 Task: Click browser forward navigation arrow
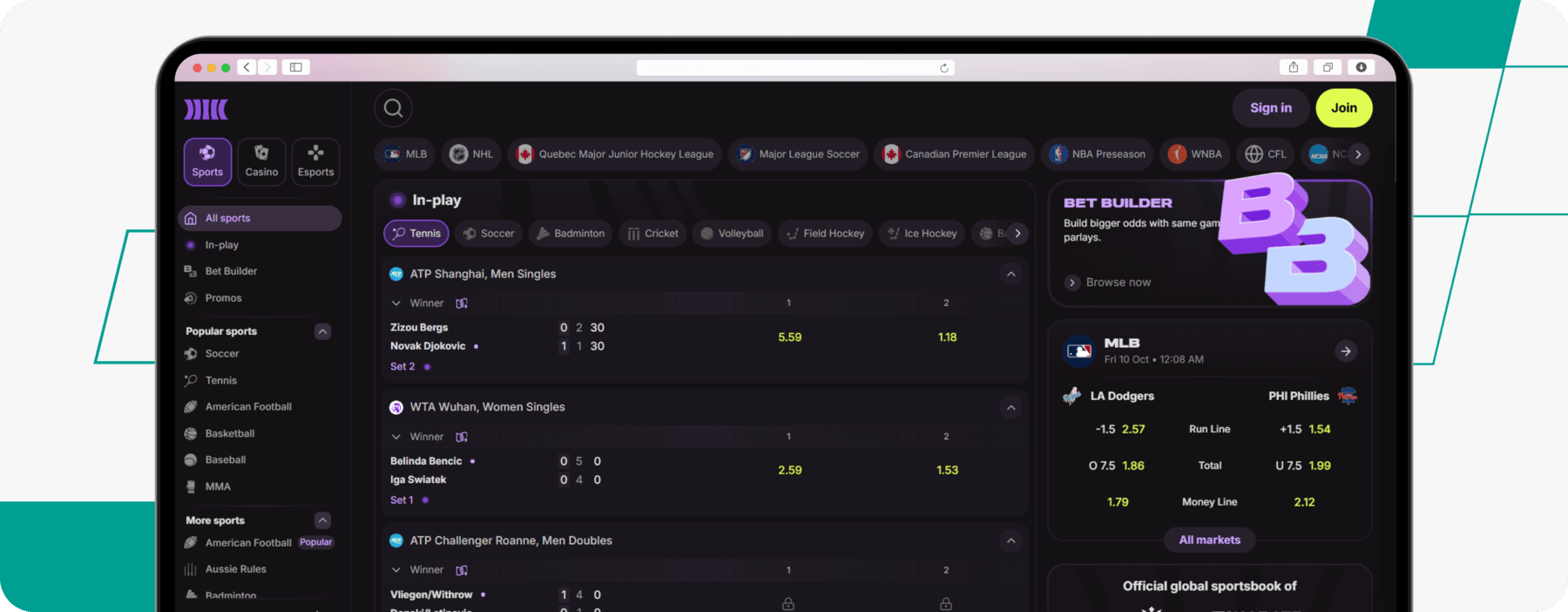(x=268, y=67)
